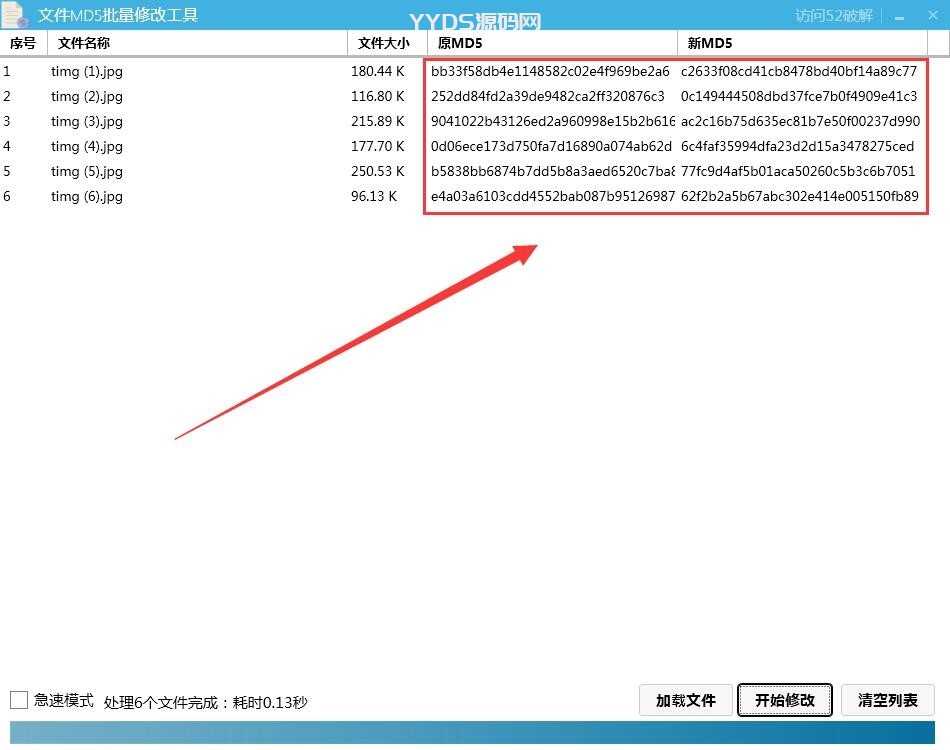950x750 pixels.
Task: Click the application icon in the title bar
Action: pos(15,14)
